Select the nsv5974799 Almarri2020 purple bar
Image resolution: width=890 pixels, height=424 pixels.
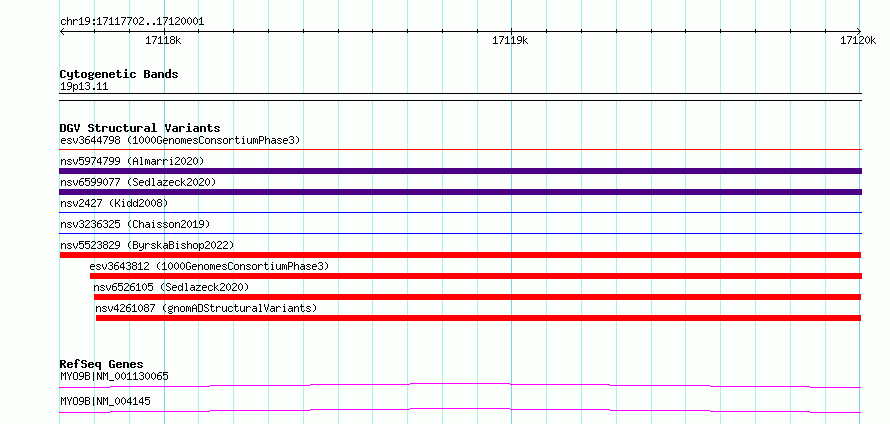click(x=460, y=171)
